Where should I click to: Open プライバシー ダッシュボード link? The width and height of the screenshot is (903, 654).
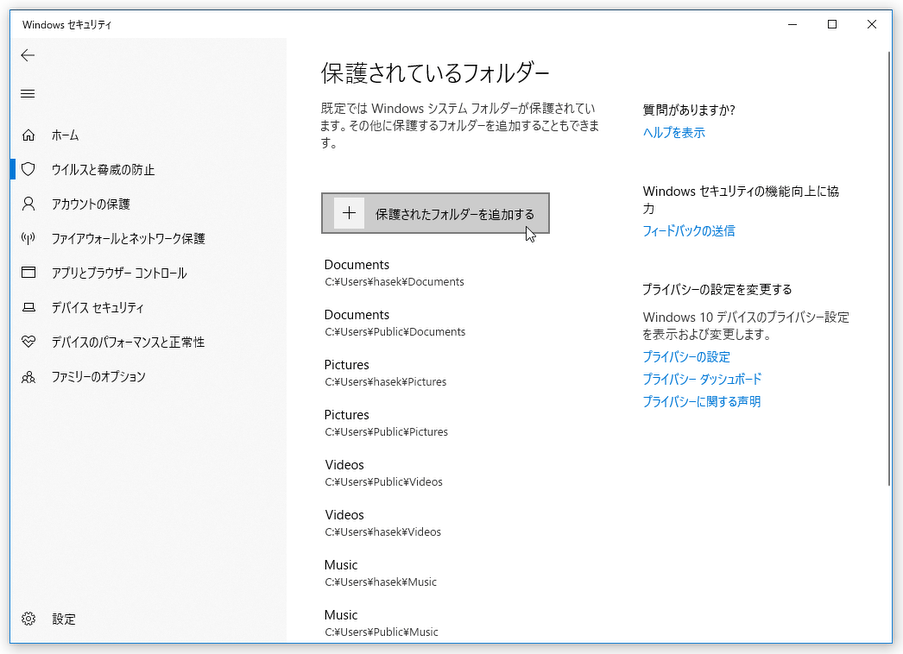[x=702, y=379]
